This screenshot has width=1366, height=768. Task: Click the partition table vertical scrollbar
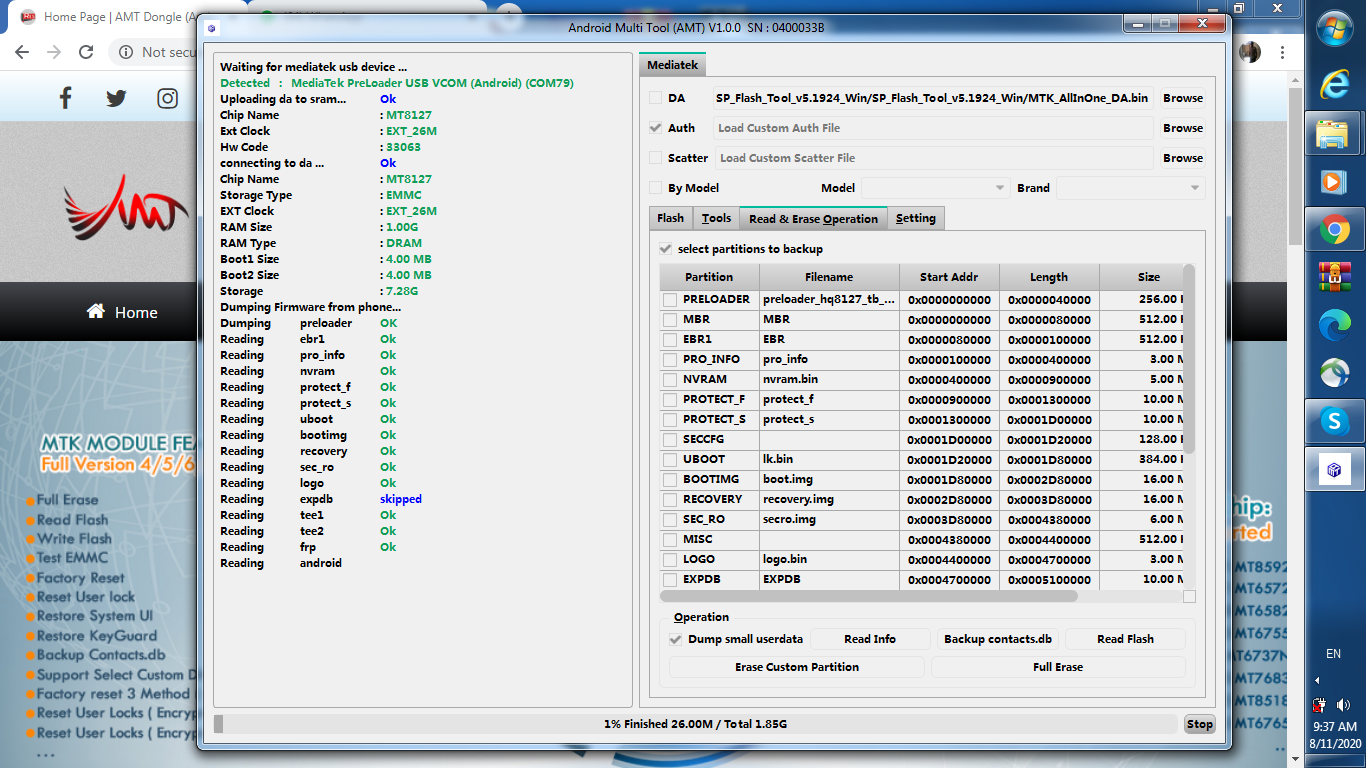pos(1189,358)
